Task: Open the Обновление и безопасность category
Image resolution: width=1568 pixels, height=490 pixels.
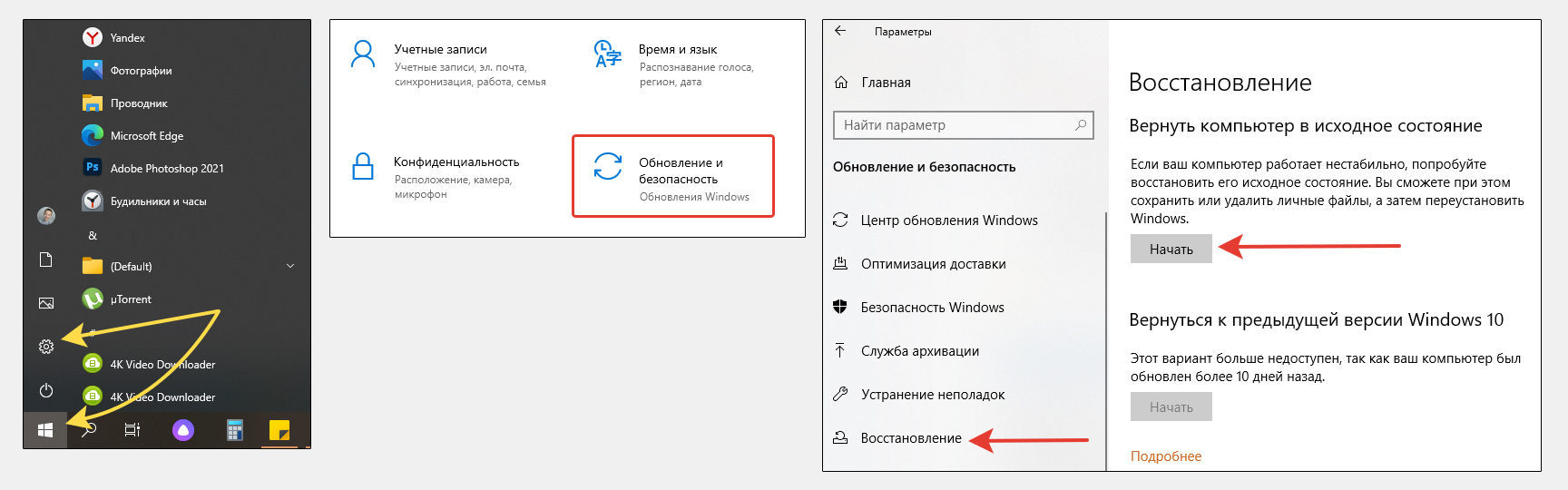Action: point(672,177)
